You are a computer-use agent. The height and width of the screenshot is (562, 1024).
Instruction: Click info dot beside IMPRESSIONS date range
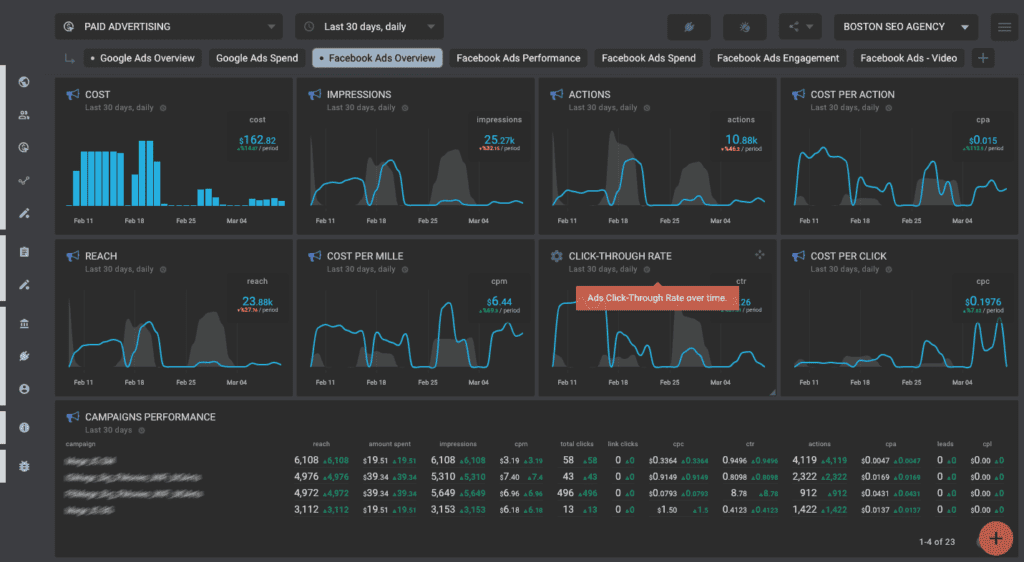pyautogui.click(x=405, y=108)
